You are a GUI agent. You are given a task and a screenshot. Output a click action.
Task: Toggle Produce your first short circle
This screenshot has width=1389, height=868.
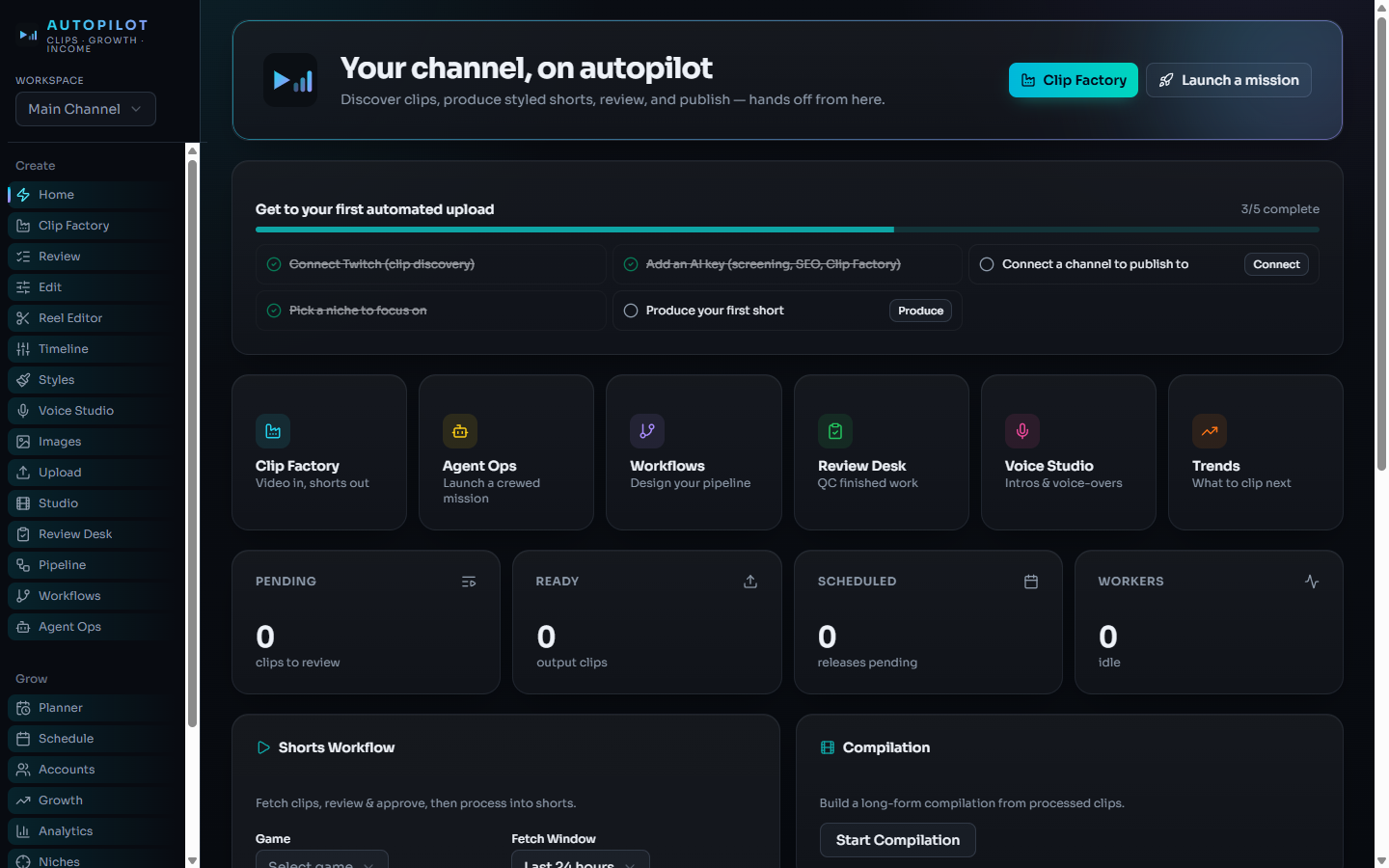point(631,311)
